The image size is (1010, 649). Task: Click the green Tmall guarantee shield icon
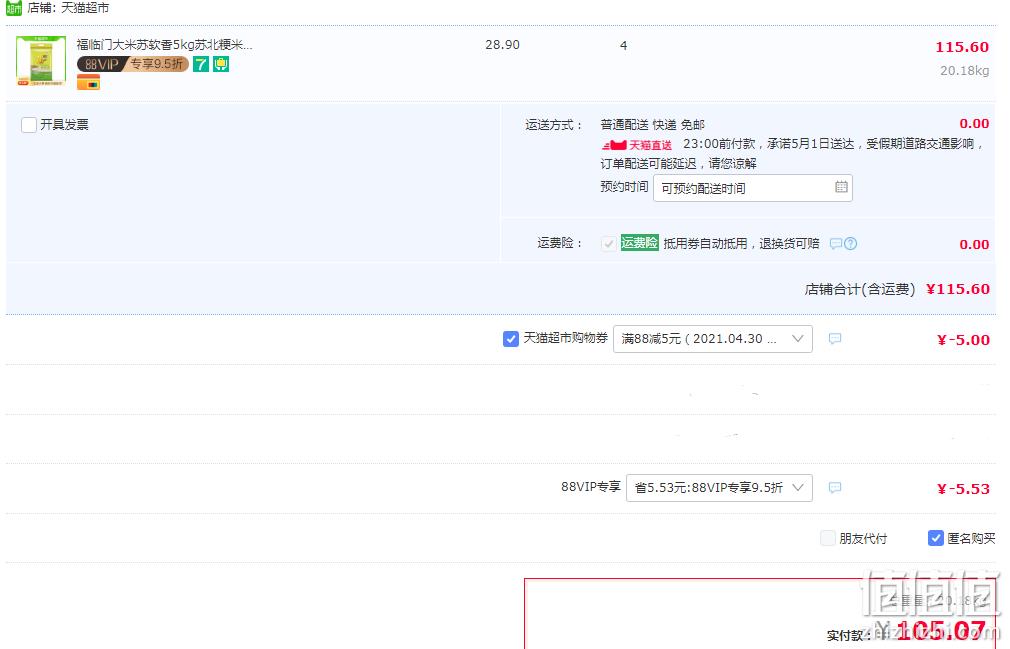coord(221,64)
